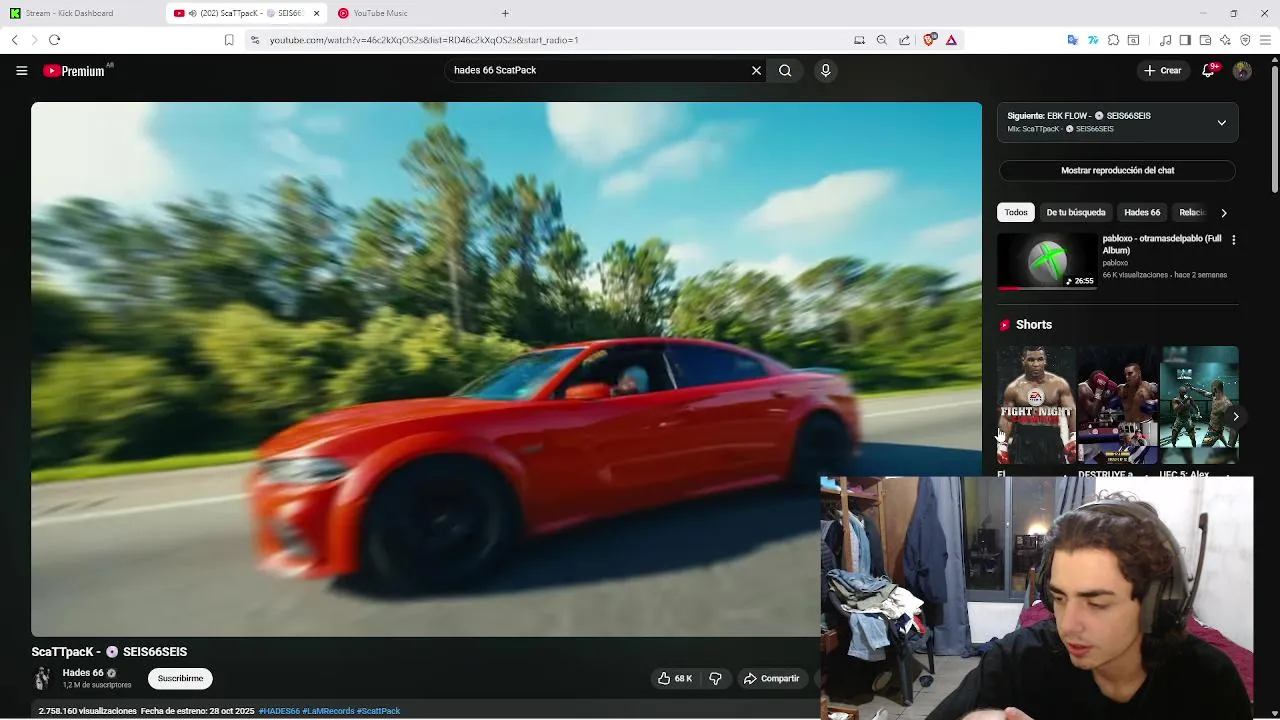The height and width of the screenshot is (720, 1280).
Task: Open the #ScattPack hashtag link
Action: click(x=378, y=711)
